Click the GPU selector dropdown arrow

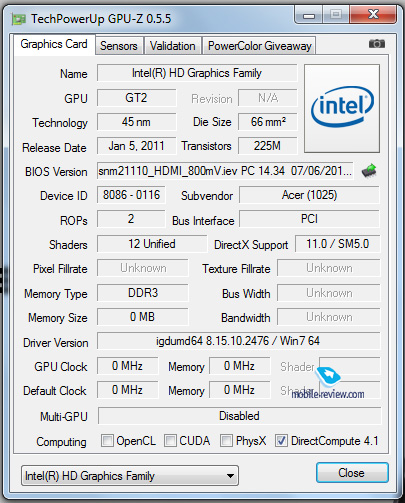pos(230,476)
